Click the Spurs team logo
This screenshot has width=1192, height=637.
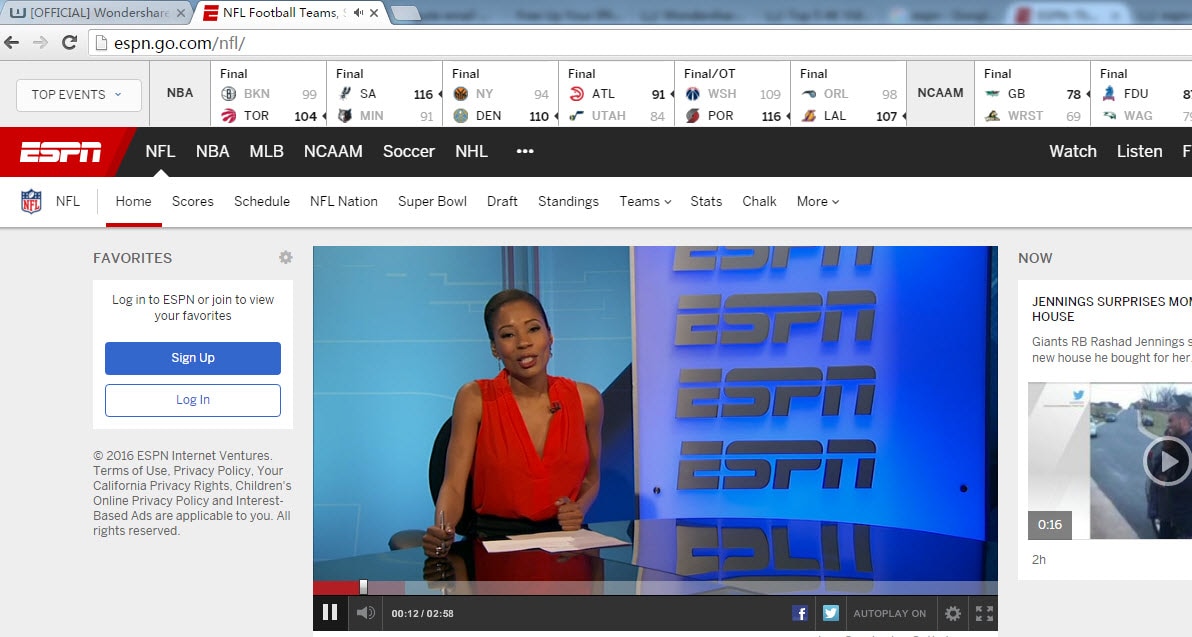tap(345, 93)
